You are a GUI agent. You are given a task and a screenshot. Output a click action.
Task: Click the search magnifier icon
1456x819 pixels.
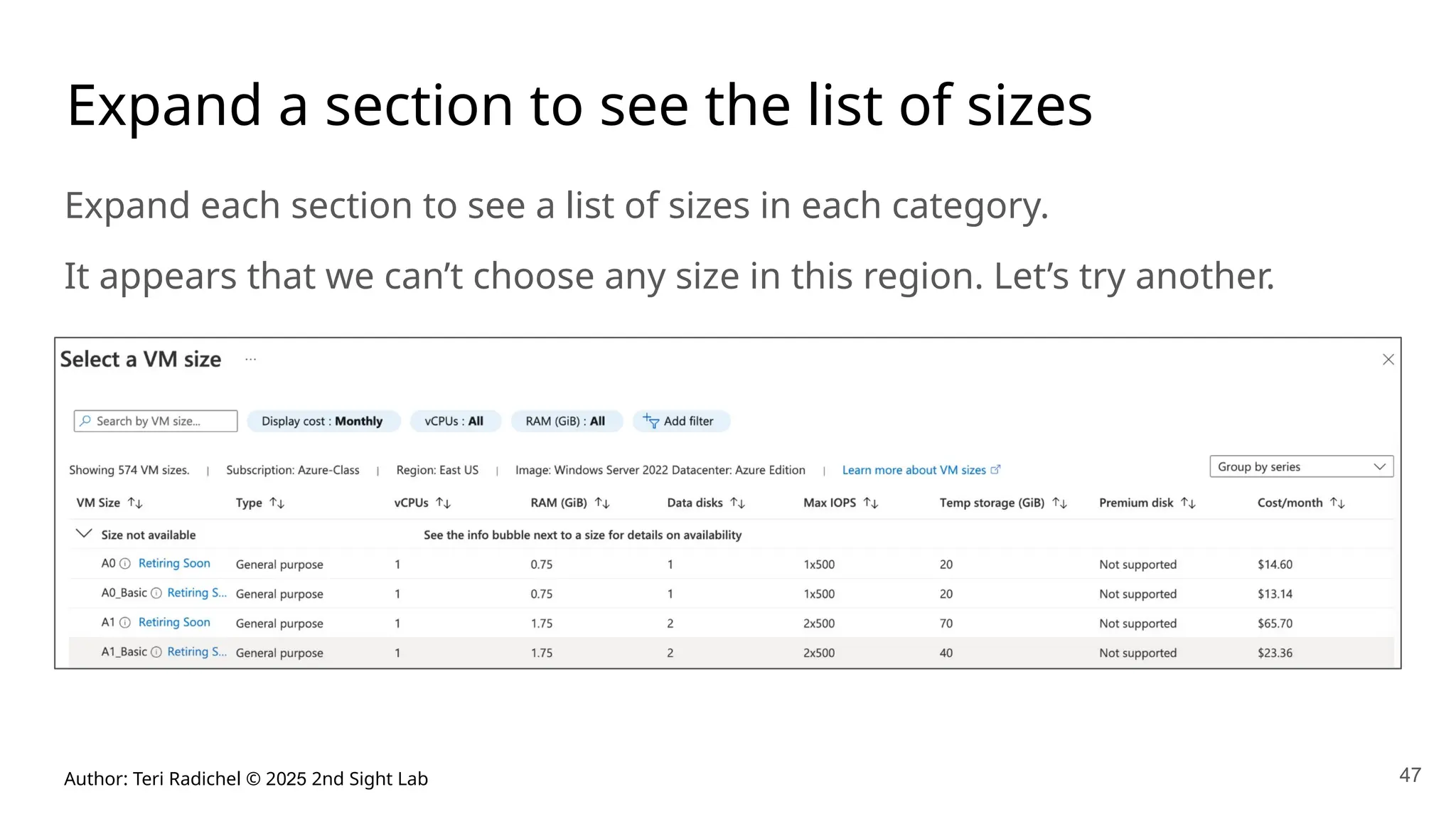pyautogui.click(x=85, y=421)
